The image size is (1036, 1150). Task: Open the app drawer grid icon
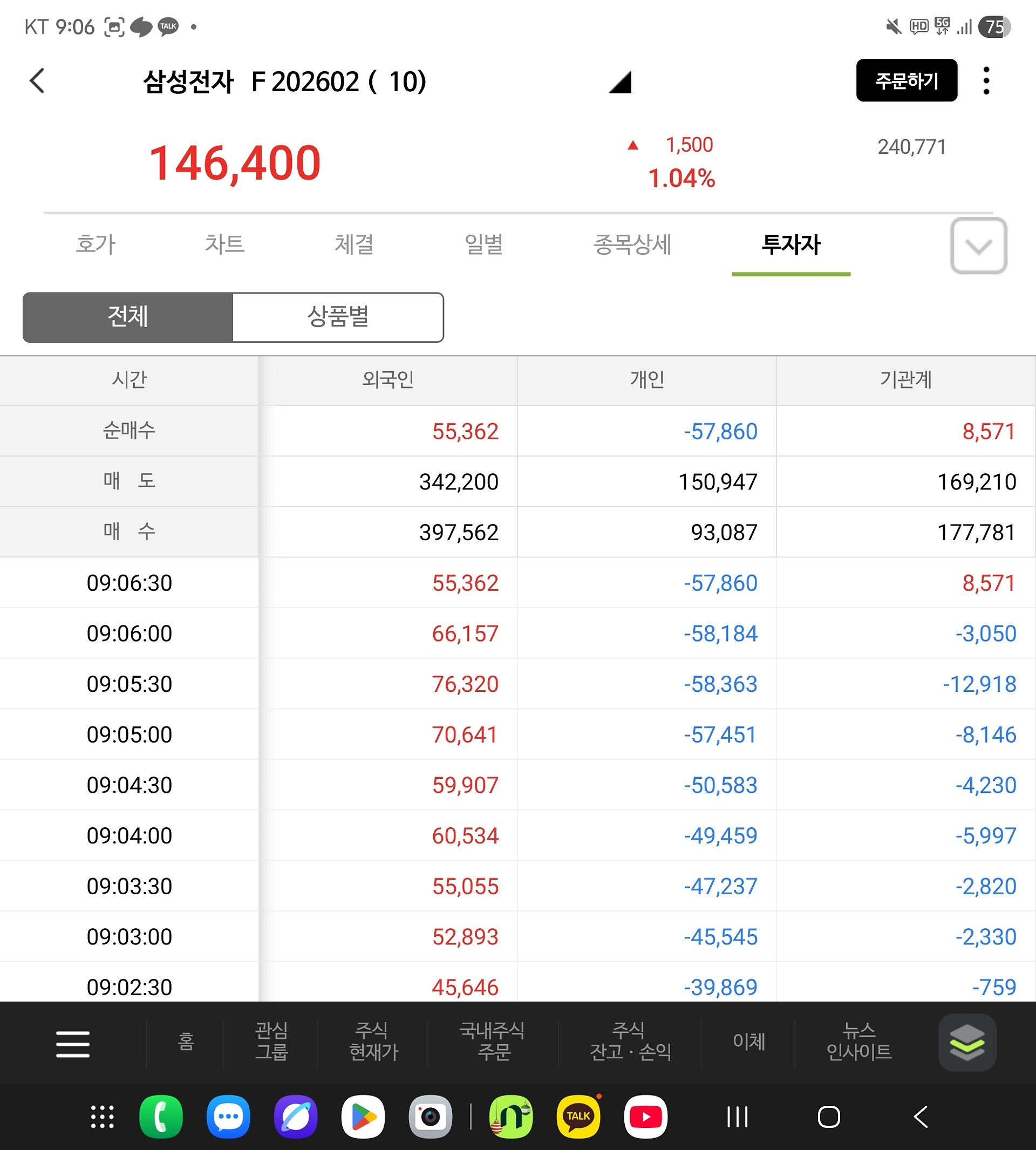pos(103,1117)
